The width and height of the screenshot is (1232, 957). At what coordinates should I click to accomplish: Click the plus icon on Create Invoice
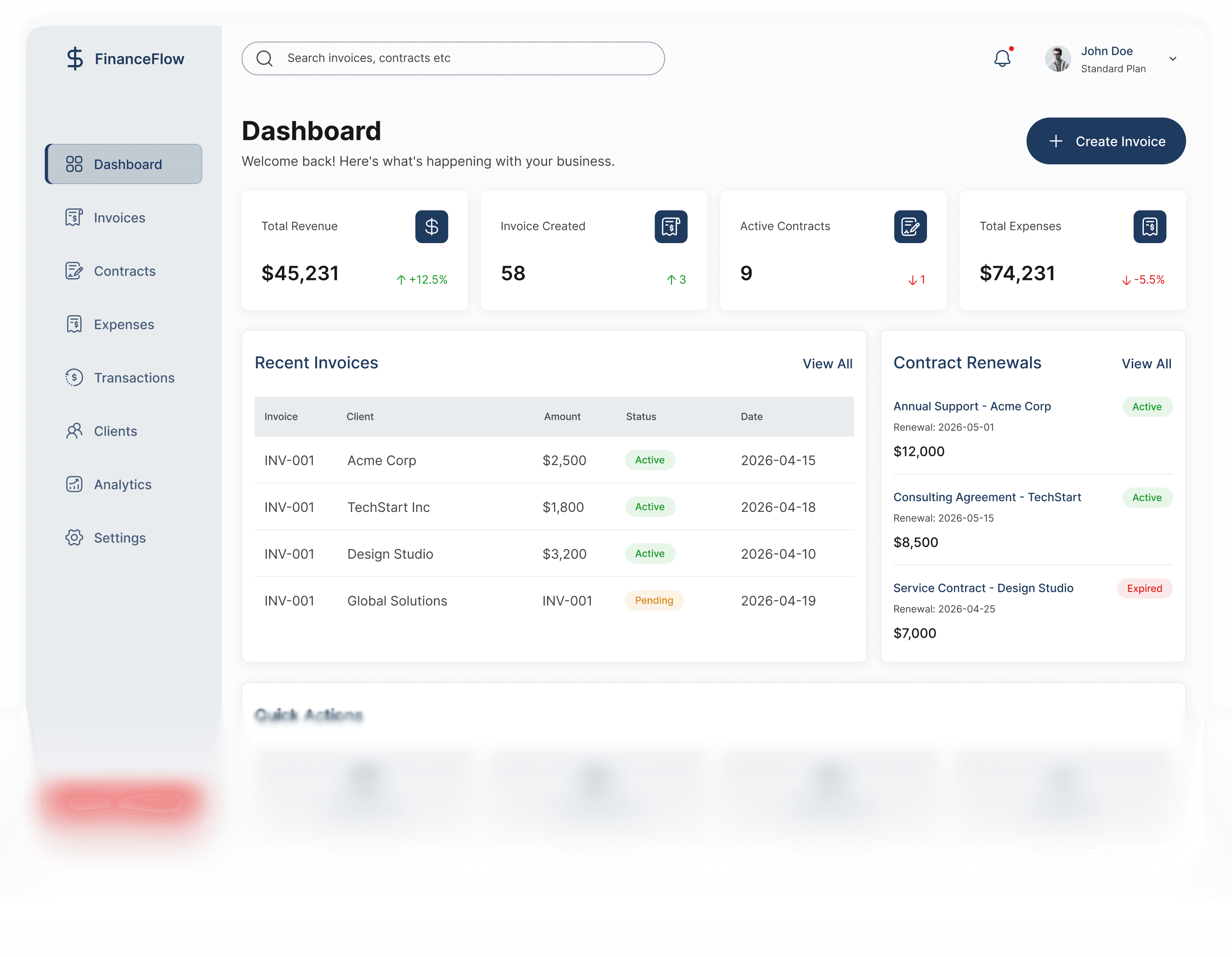pos(1056,141)
